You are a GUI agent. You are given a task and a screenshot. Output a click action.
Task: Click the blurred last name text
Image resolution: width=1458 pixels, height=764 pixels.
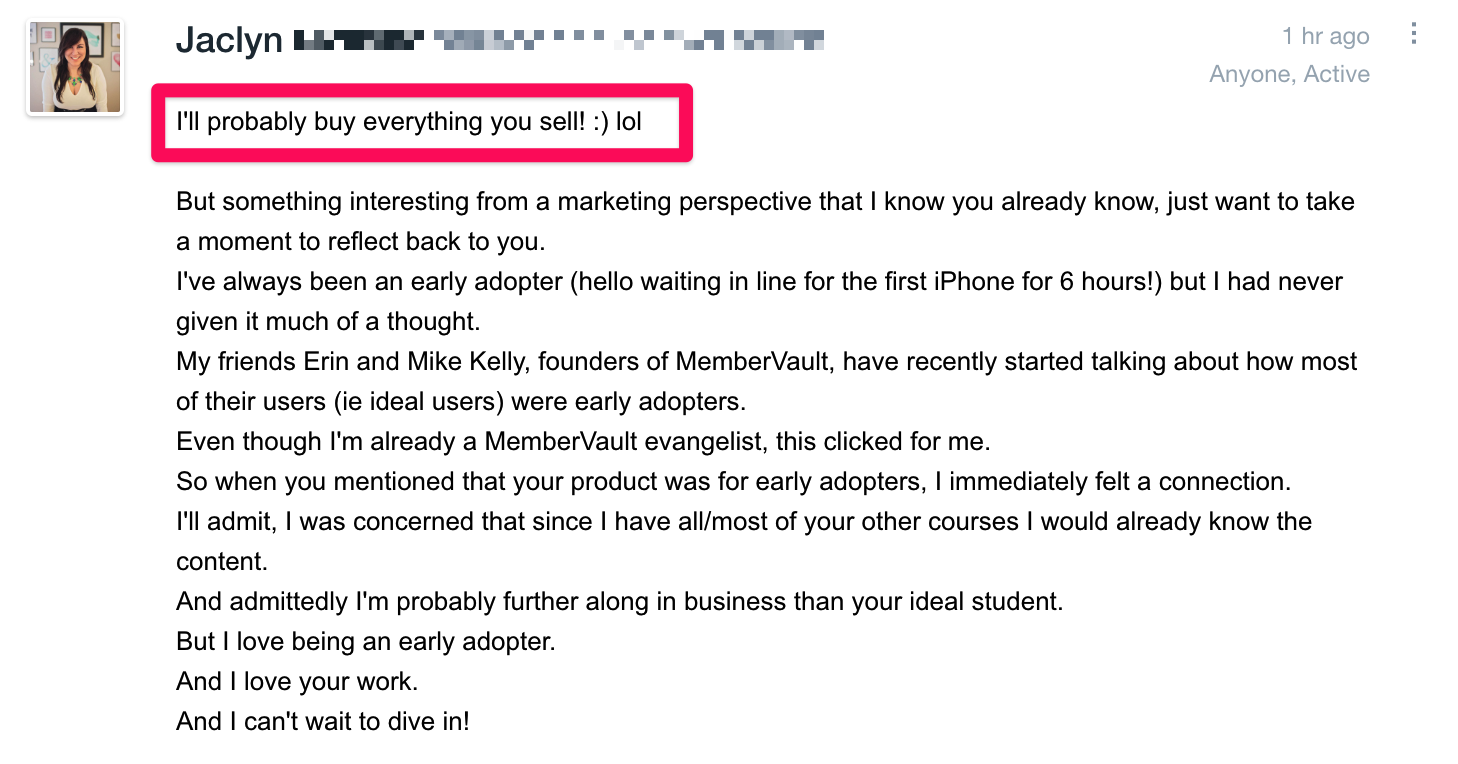(x=560, y=40)
